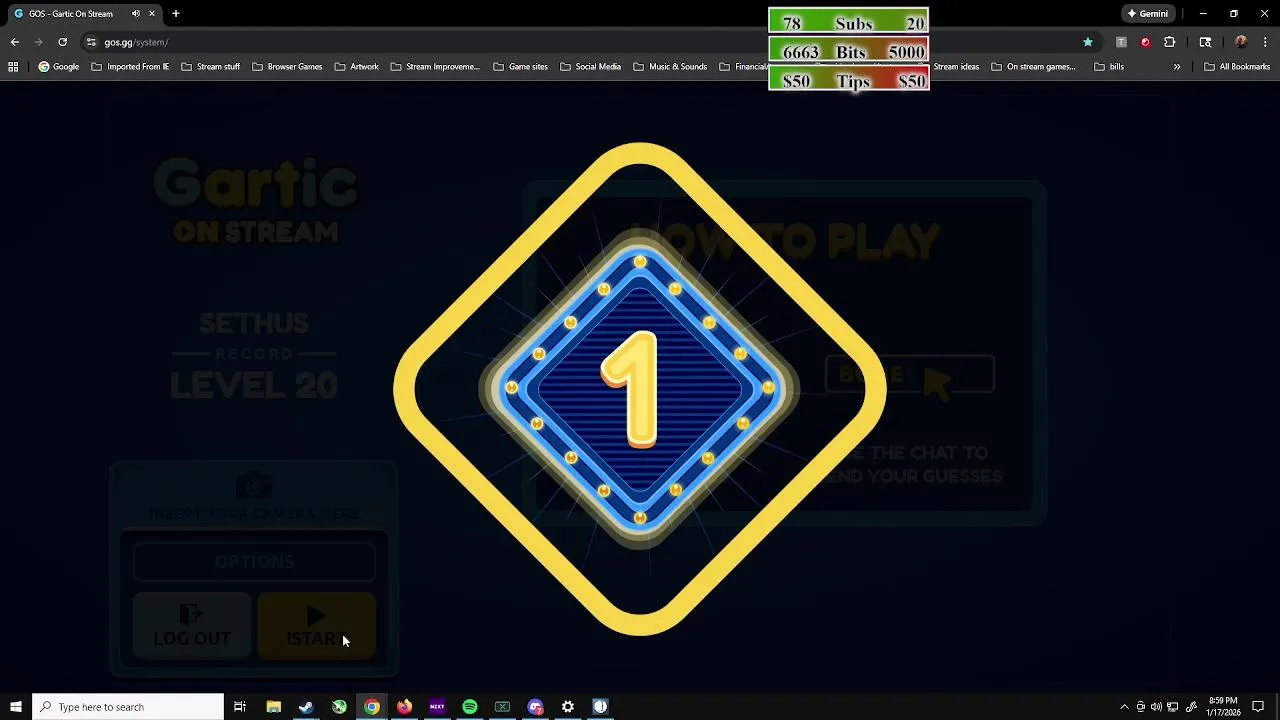Show hidden bookmarks with the overflow chevron

1177,67
